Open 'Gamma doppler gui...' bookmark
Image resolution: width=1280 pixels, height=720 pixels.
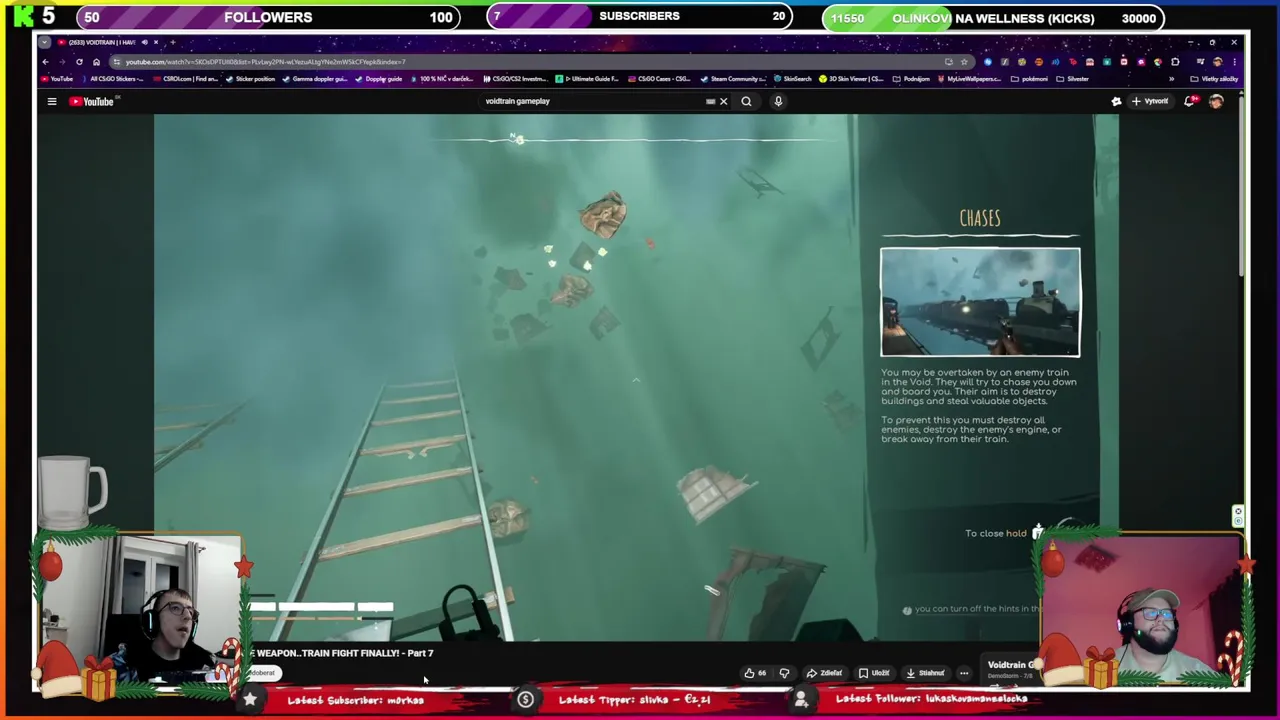pos(314,79)
